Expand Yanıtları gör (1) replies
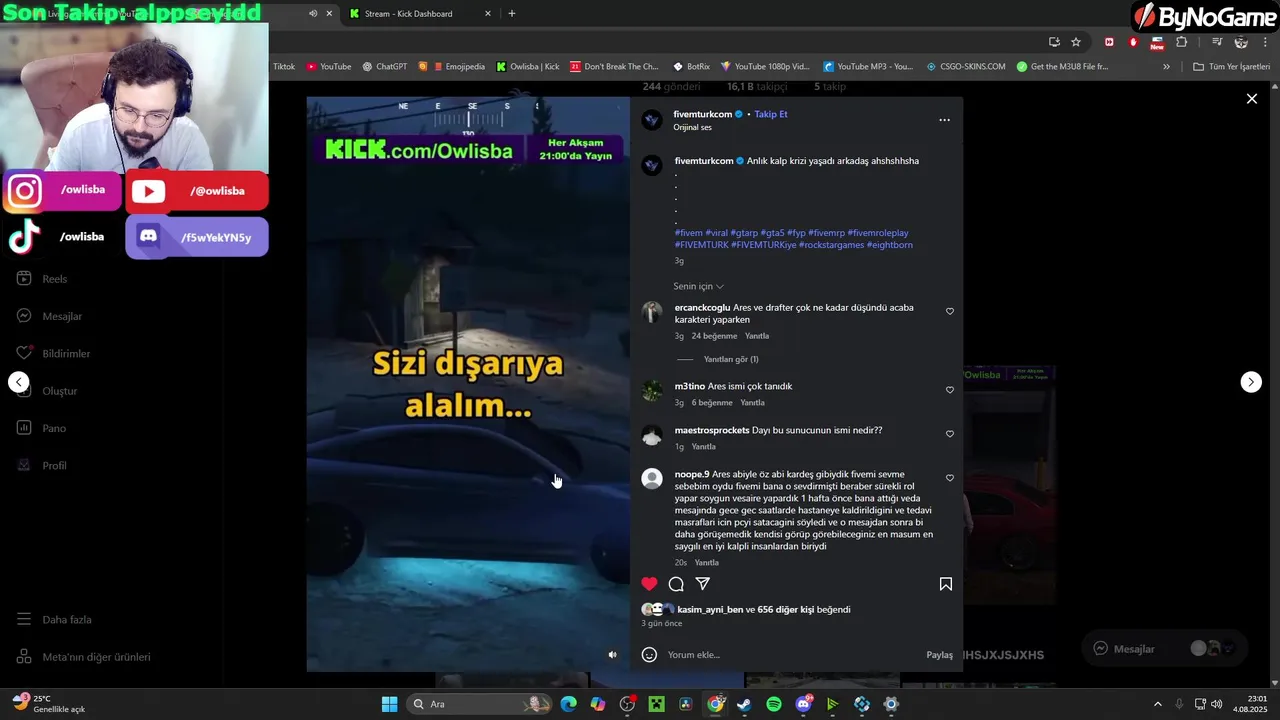The image size is (1280, 720). 731,359
